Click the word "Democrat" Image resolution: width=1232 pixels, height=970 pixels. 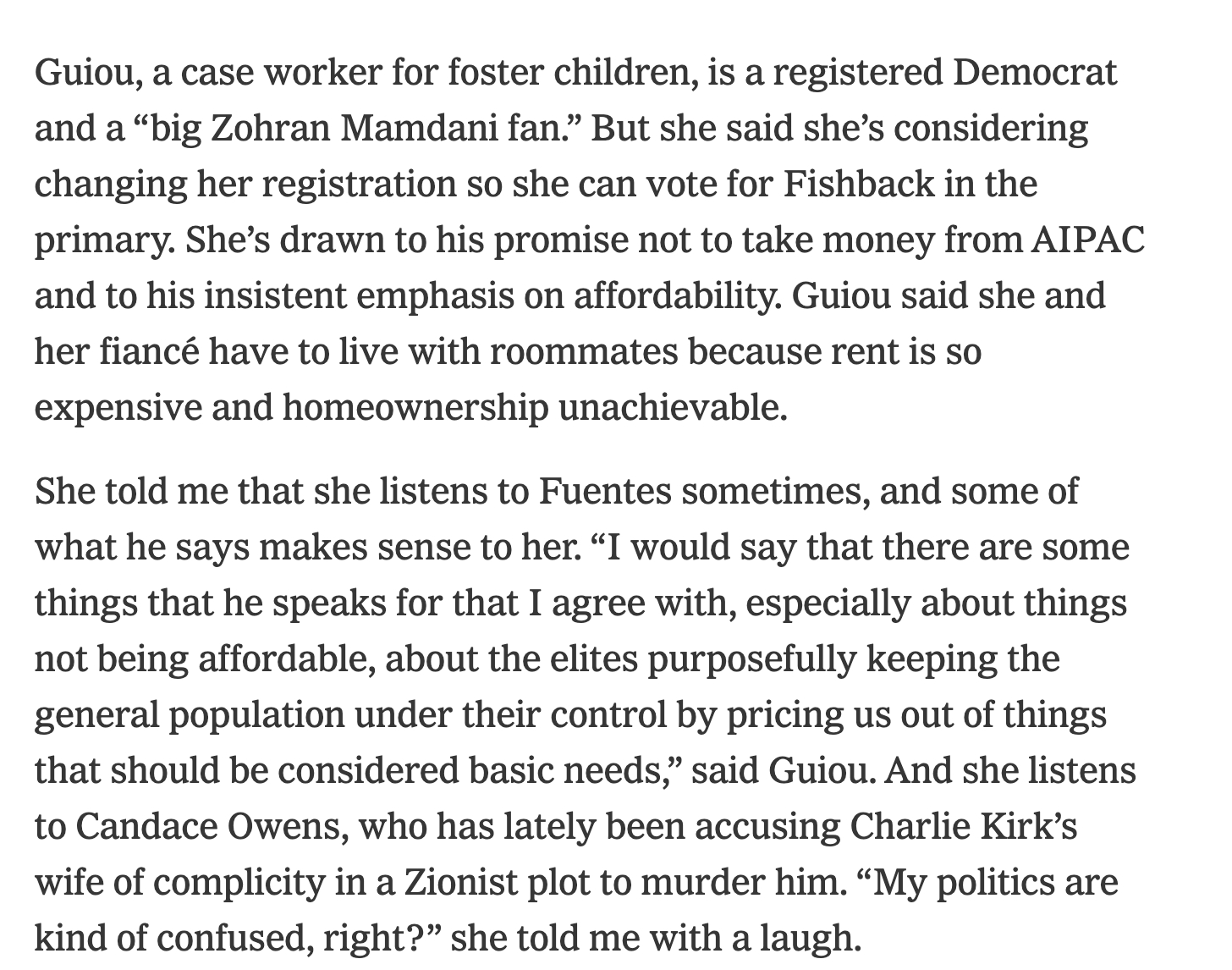(x=1035, y=73)
